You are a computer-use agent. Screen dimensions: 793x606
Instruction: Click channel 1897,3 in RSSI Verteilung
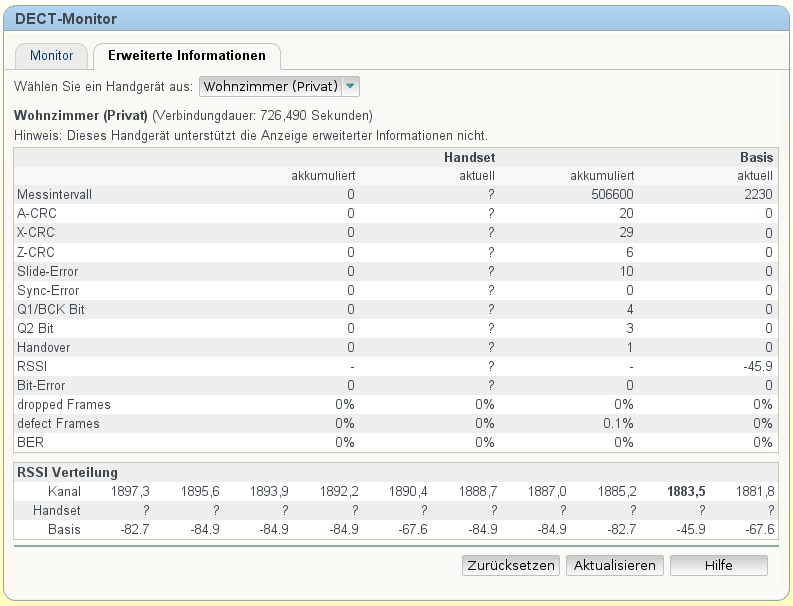click(x=130, y=491)
